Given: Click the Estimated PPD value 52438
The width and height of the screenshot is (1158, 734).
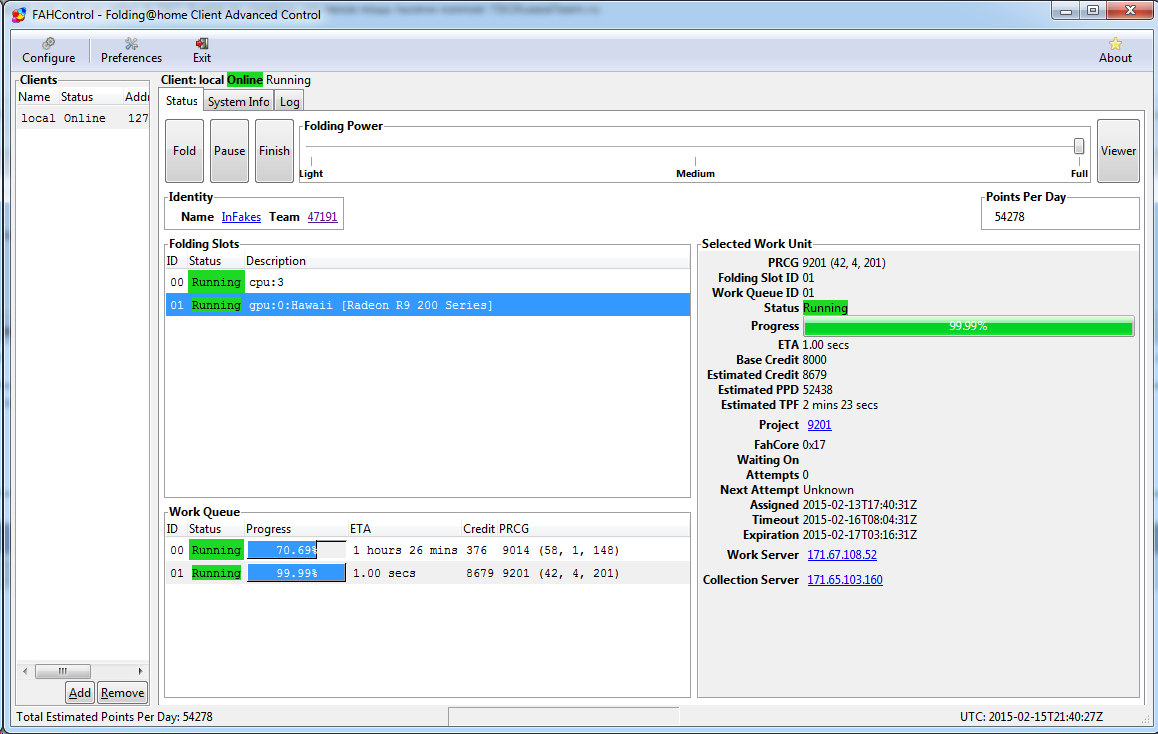Looking at the screenshot, I should 818,390.
